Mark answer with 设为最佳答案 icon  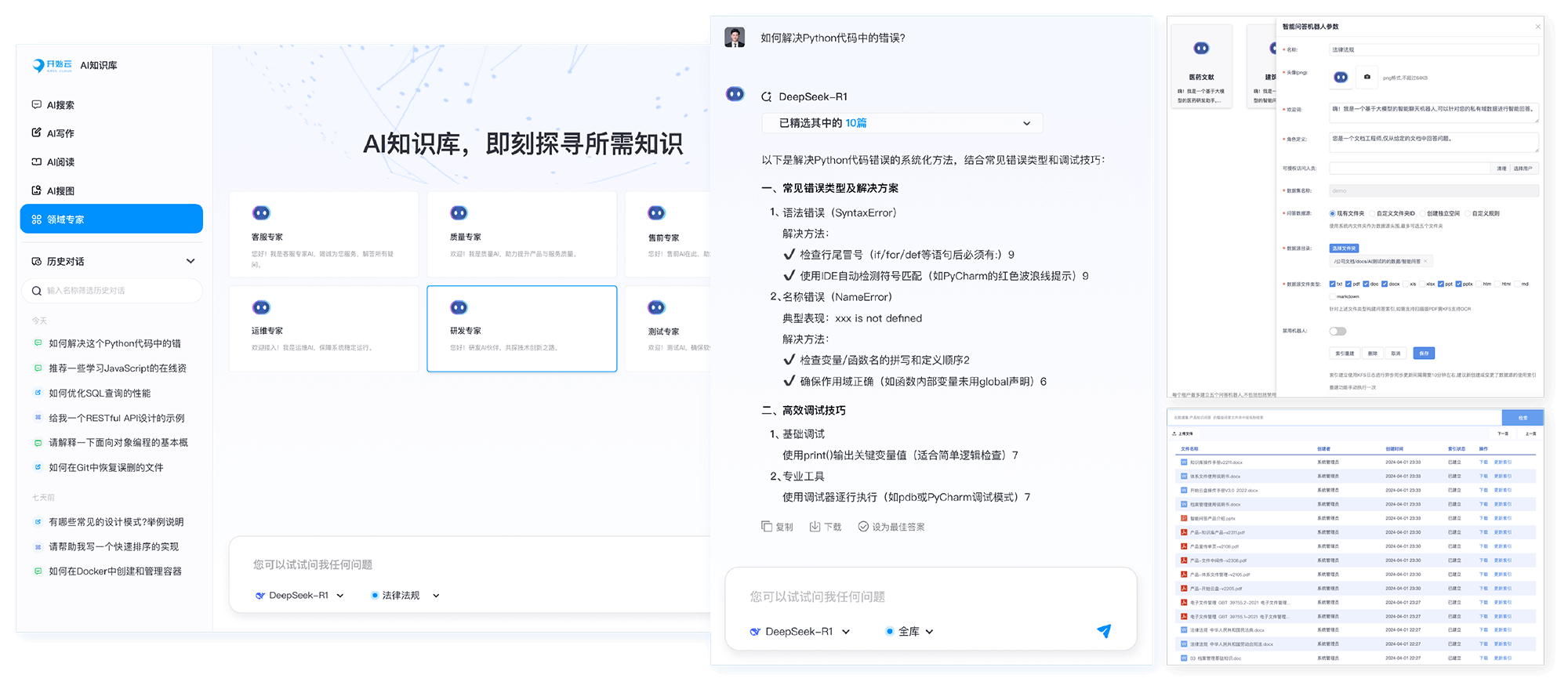(863, 527)
